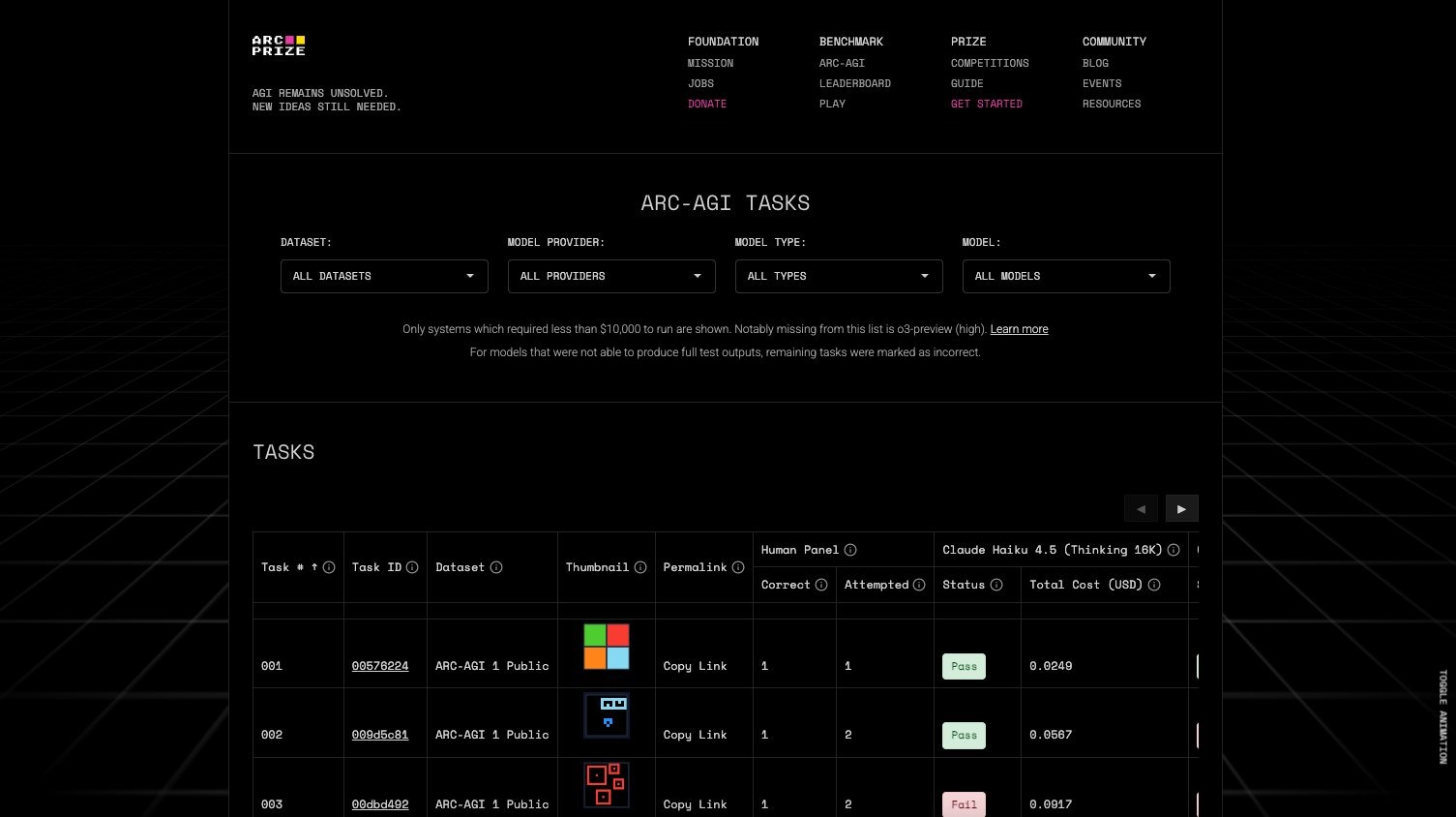Click the Pass badge for task 002
The image size is (1456, 817).
coord(964,735)
